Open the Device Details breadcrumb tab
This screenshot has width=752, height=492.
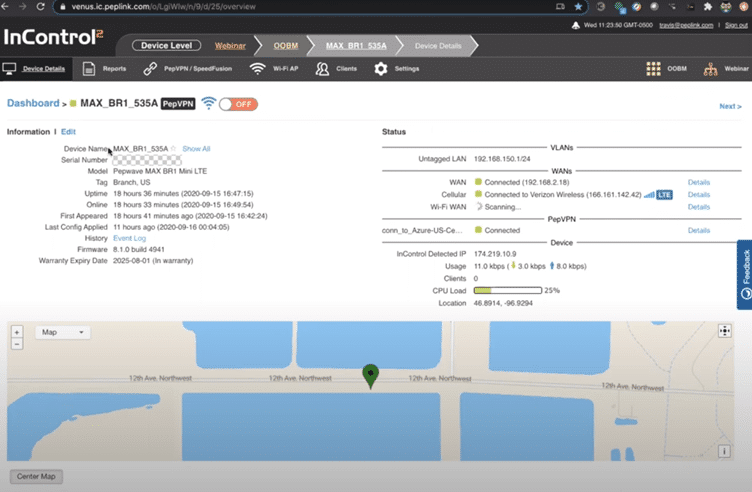(438, 46)
